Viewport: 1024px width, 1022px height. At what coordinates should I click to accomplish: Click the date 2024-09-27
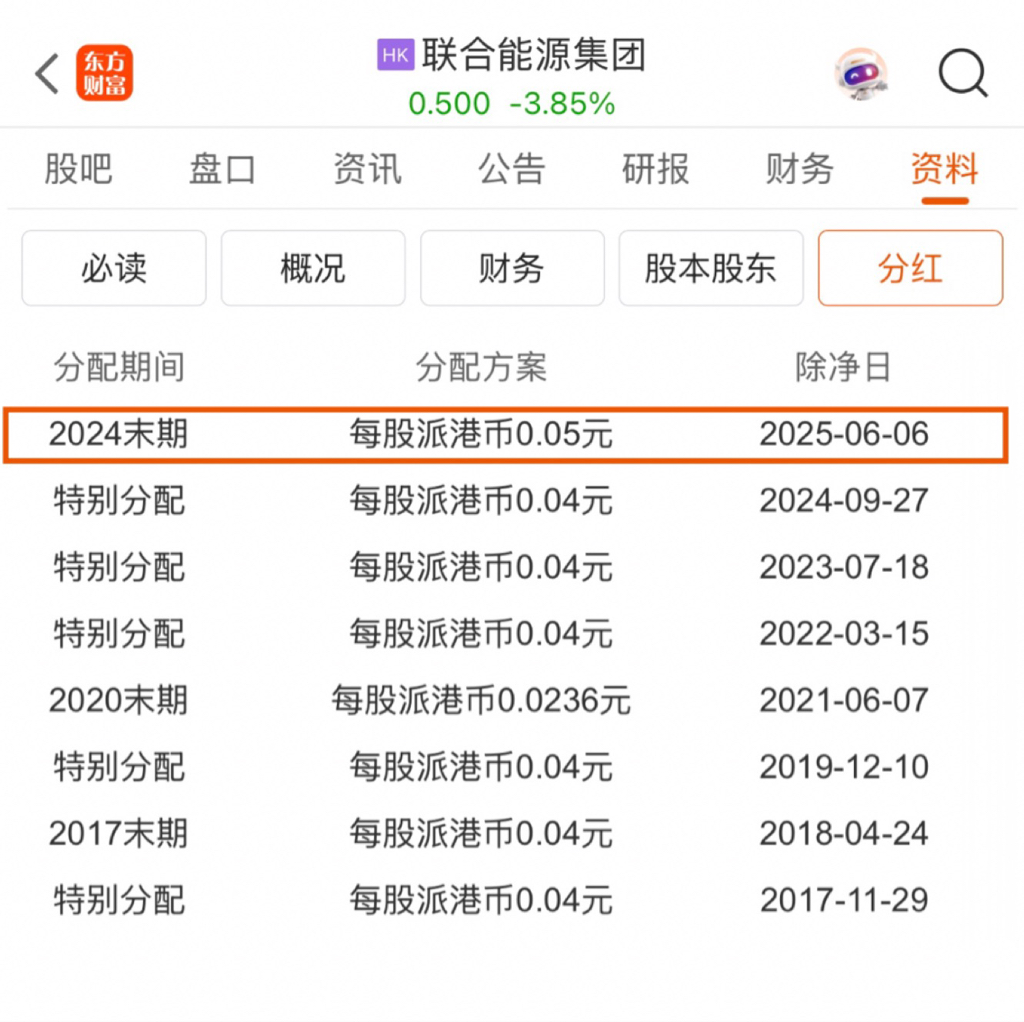click(844, 502)
